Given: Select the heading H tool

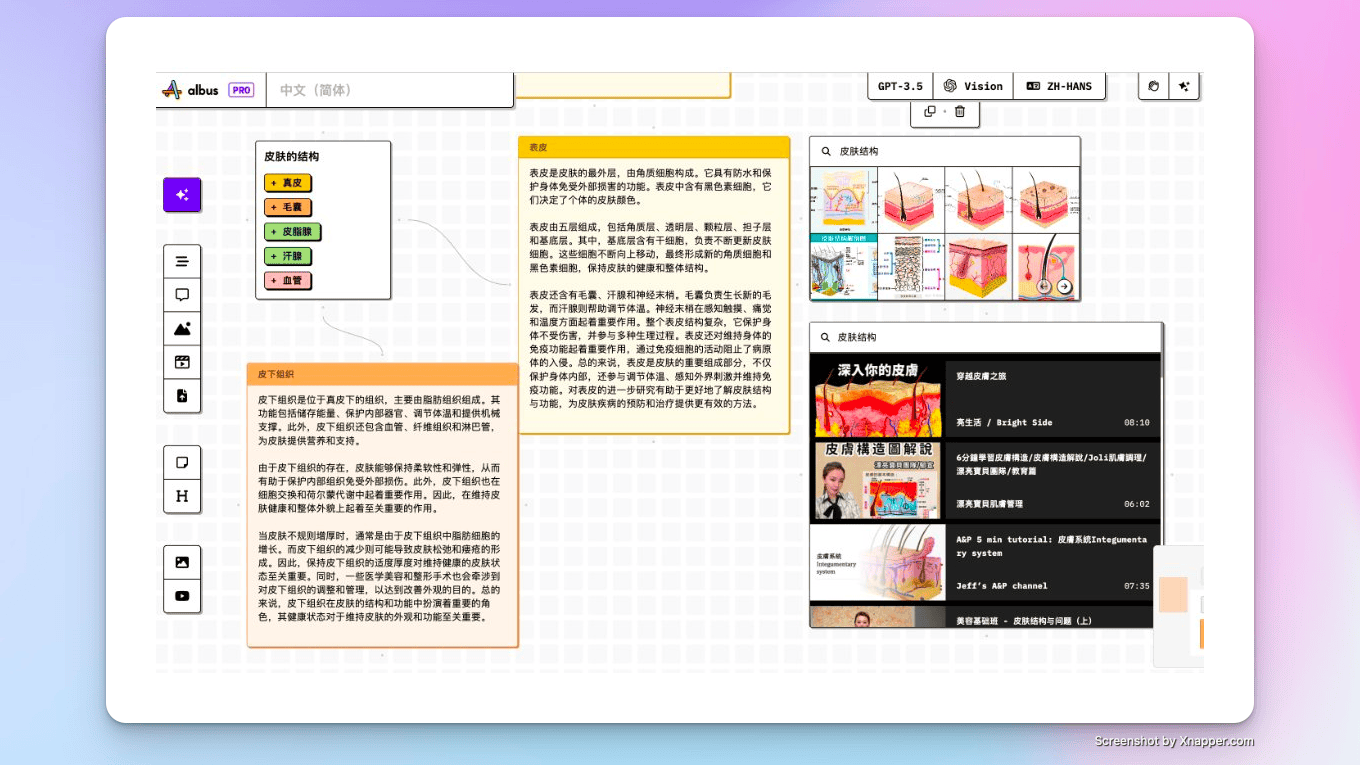Looking at the screenshot, I should click(182, 496).
